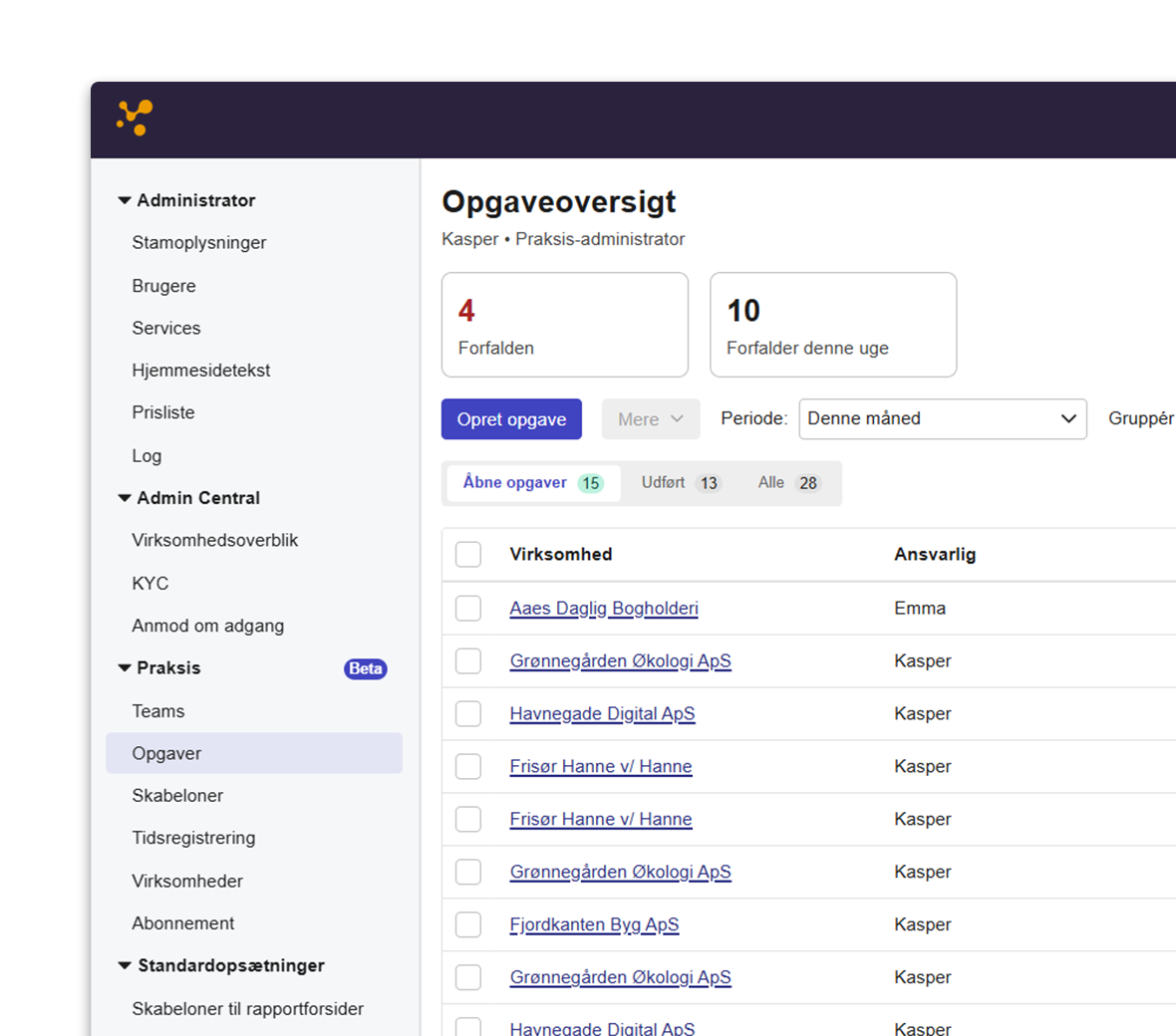This screenshot has height=1036, width=1176.
Task: Open Tidsregistrering in the sidebar
Action: tap(193, 838)
